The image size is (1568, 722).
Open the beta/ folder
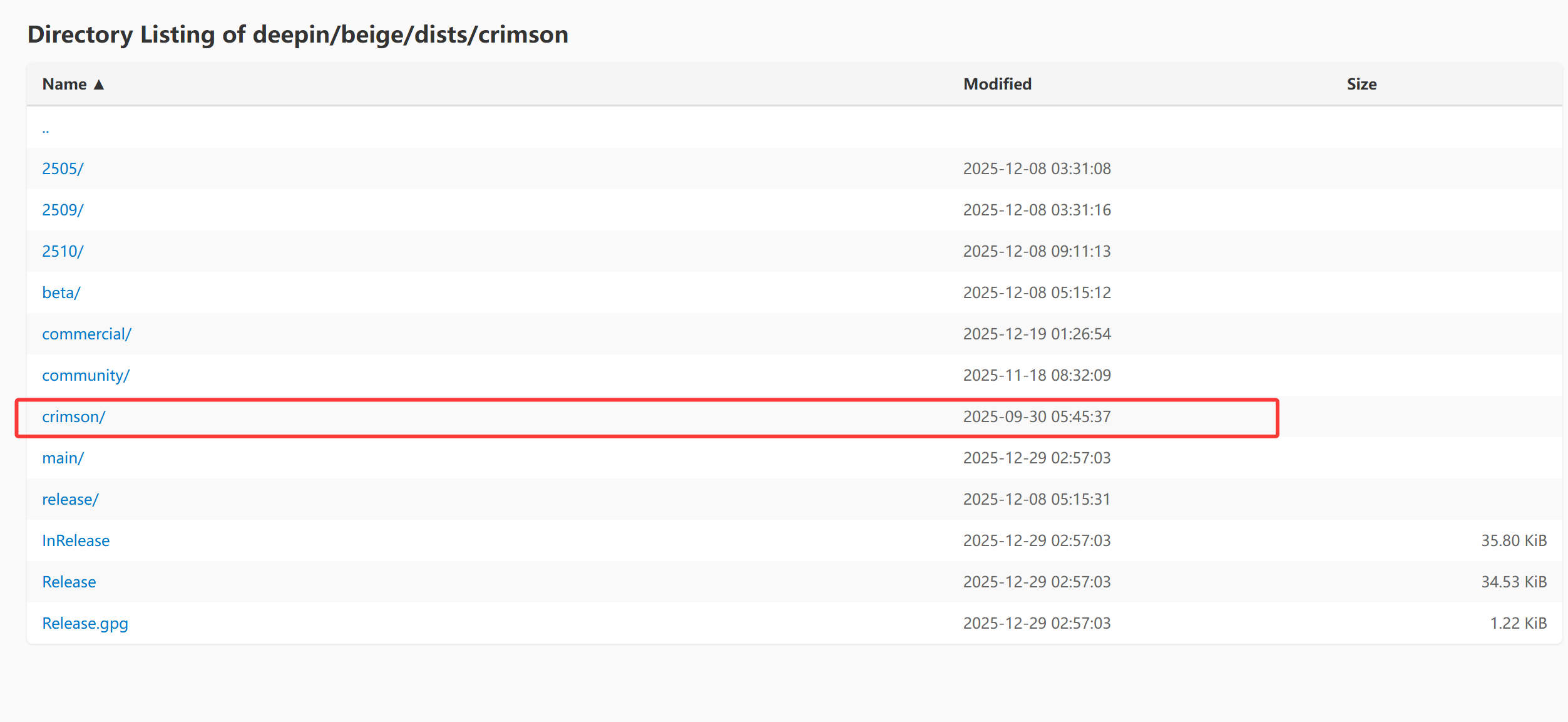click(x=61, y=292)
